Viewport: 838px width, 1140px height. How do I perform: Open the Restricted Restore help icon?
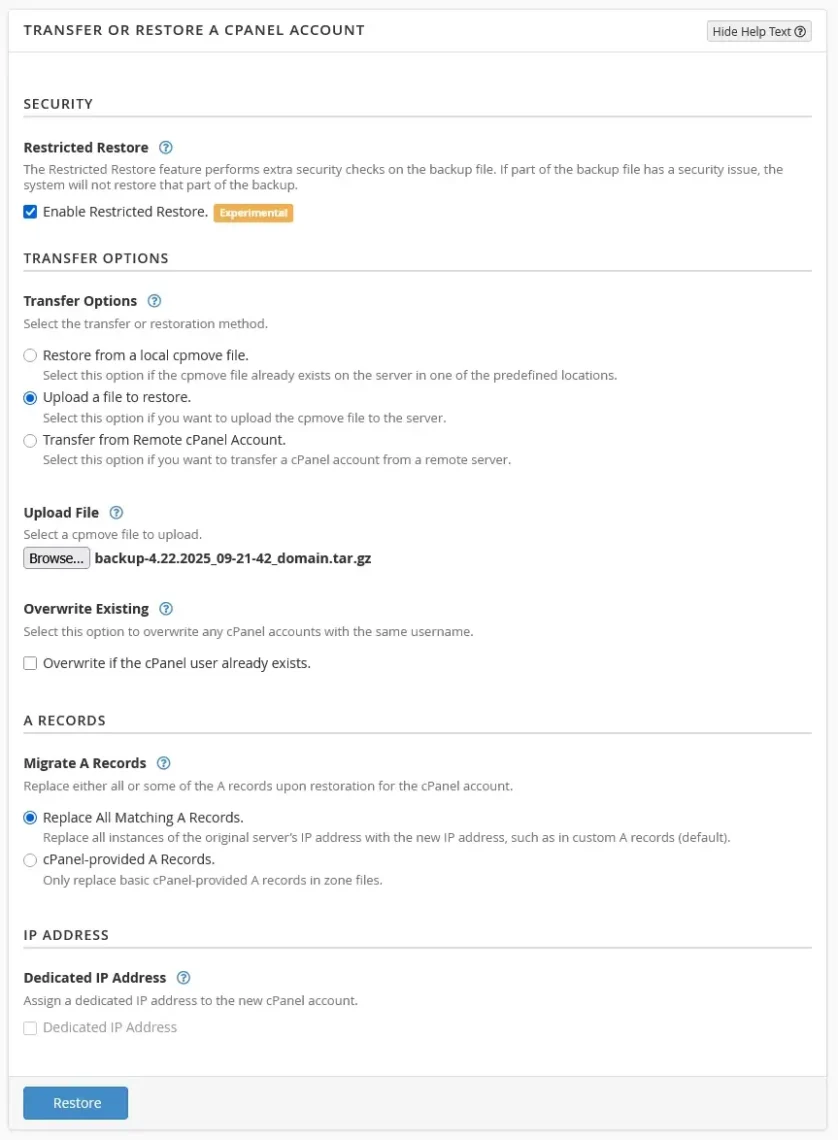coord(166,147)
